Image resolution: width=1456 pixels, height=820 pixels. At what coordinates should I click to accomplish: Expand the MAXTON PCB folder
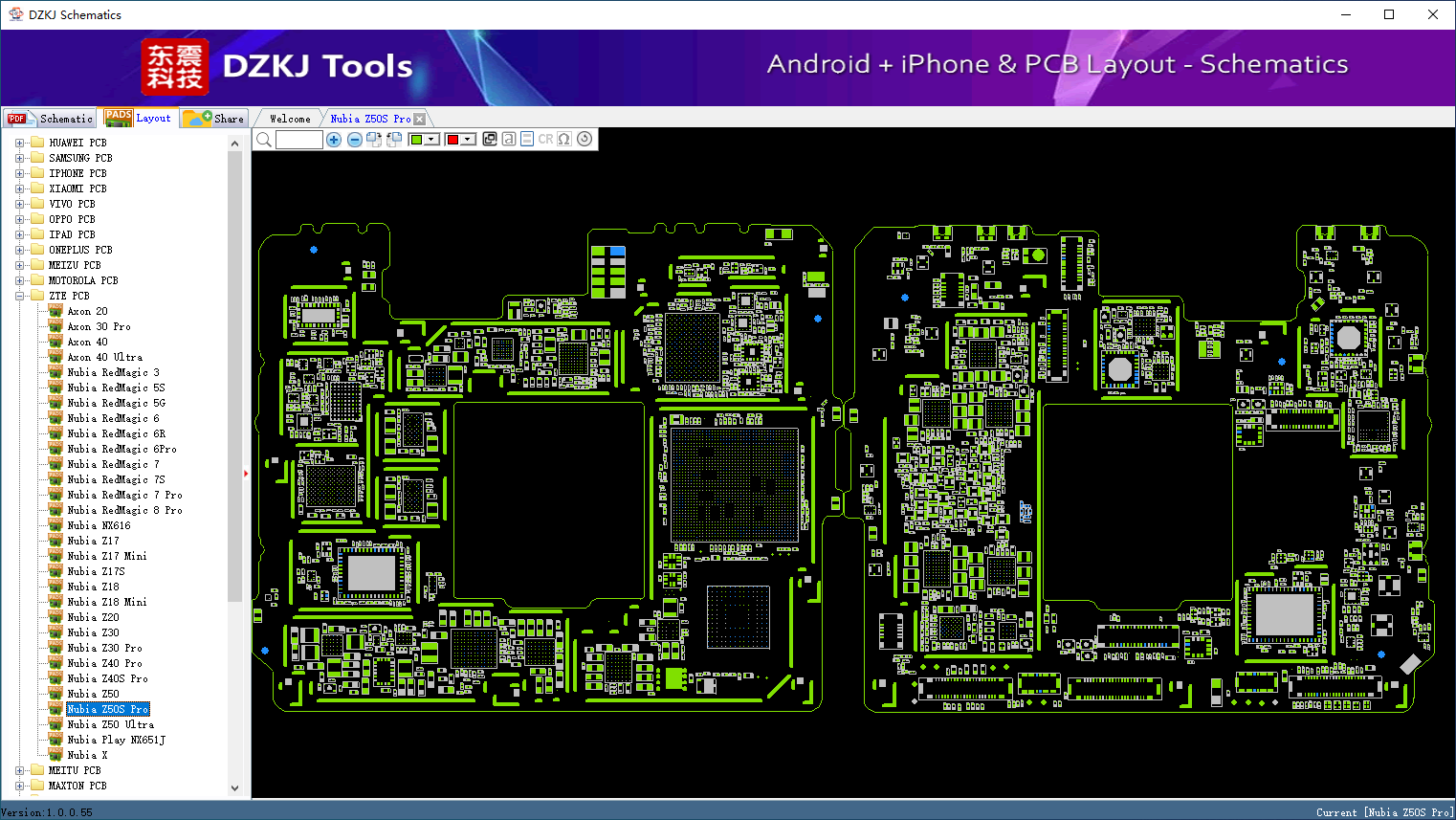20,786
